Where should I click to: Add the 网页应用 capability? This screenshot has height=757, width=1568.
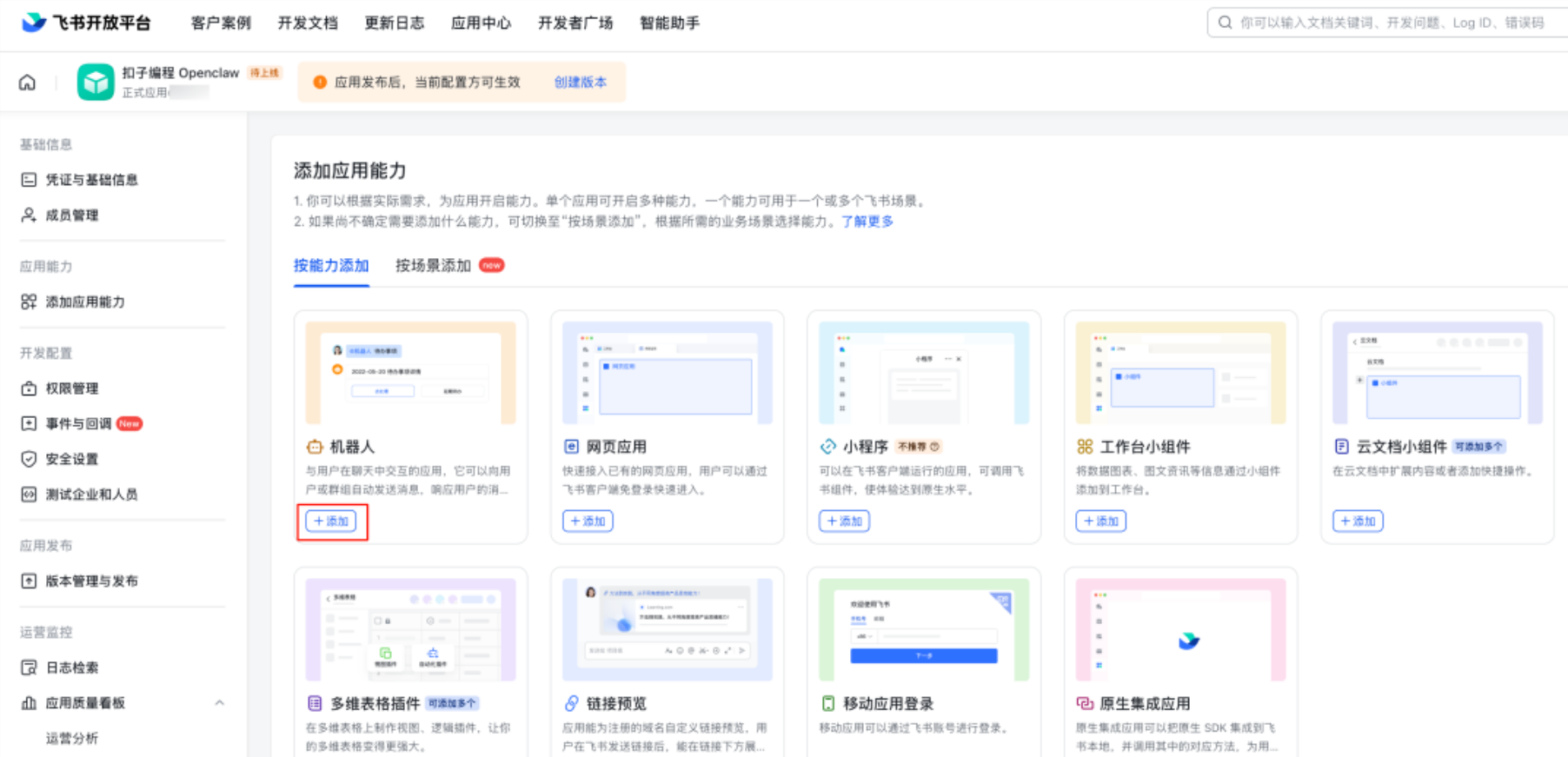[x=588, y=521]
